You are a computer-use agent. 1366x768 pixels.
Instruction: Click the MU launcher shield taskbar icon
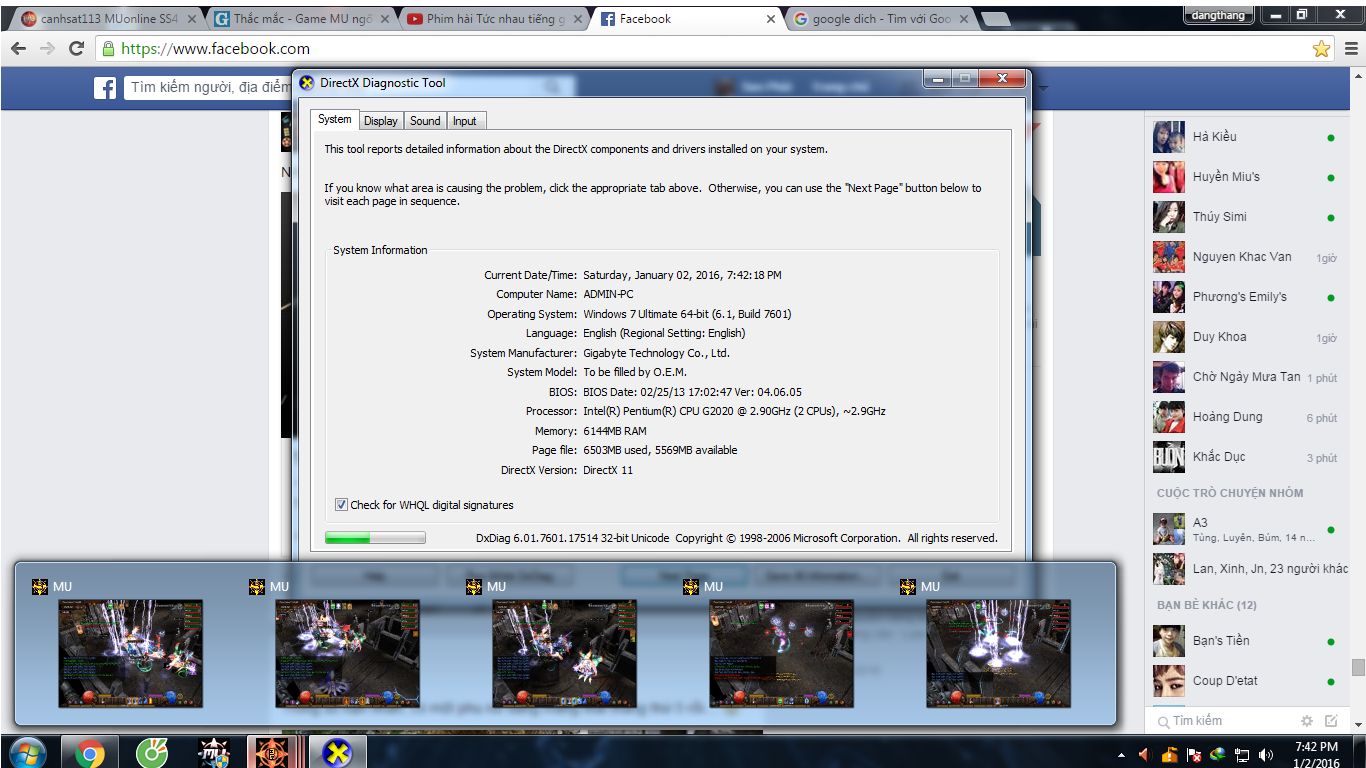213,752
